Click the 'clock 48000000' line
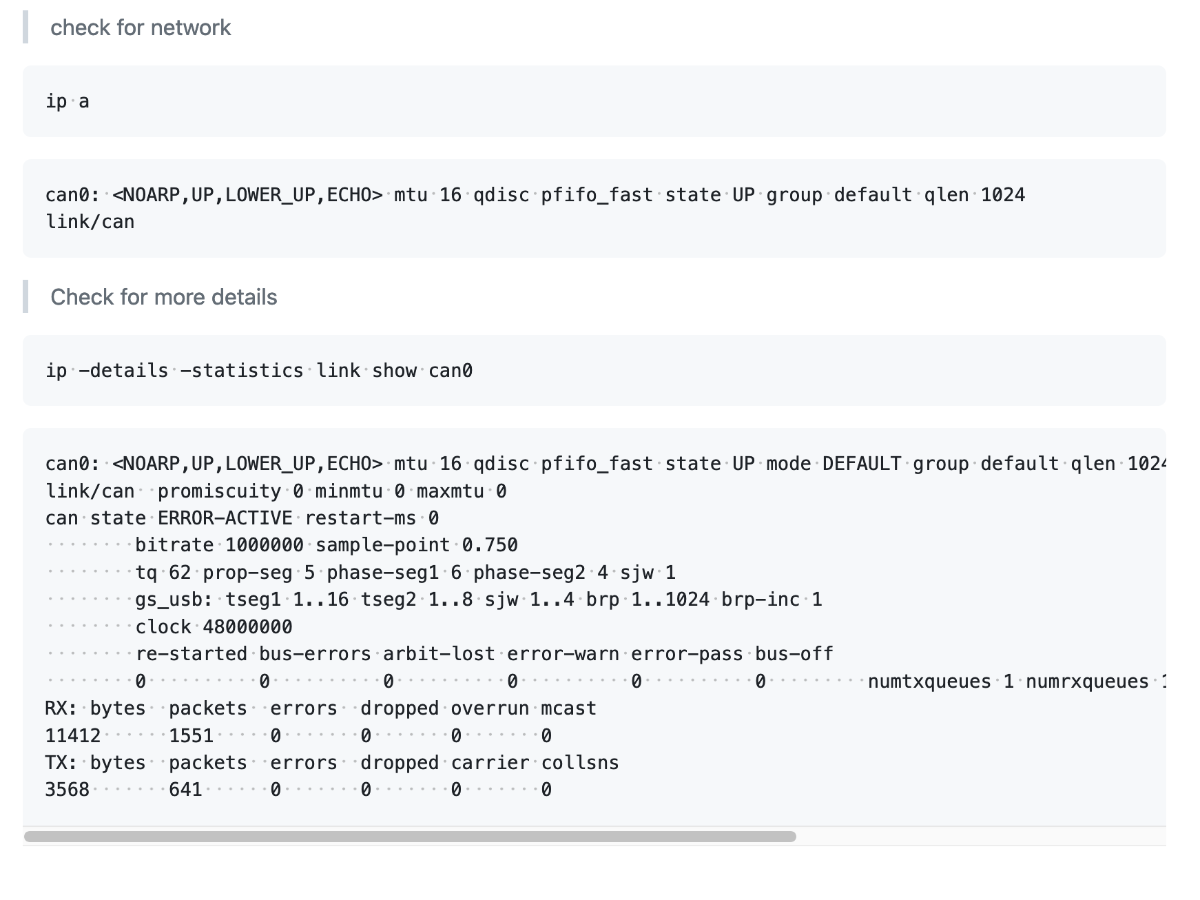Viewport: 1200px width, 900px height. (x=214, y=627)
